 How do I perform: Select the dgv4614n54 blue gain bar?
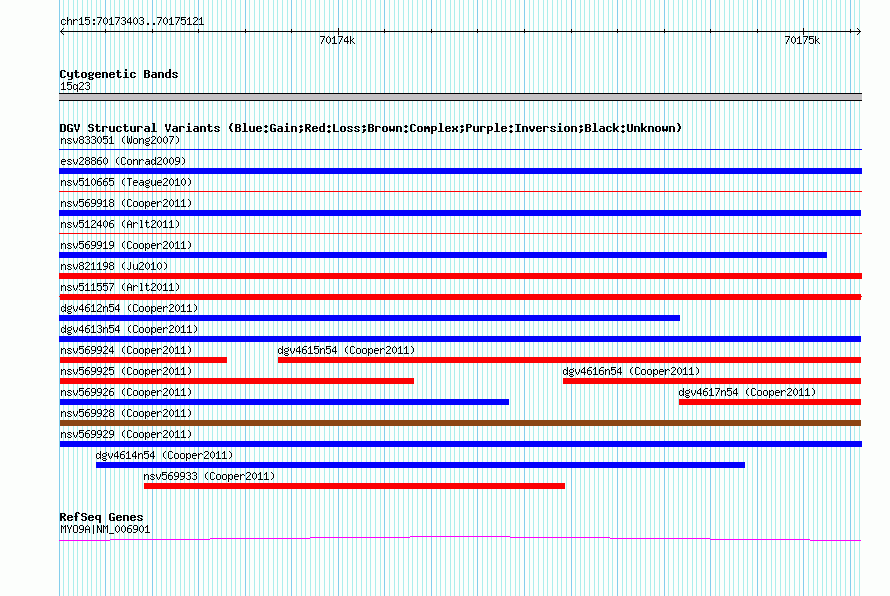coord(421,465)
